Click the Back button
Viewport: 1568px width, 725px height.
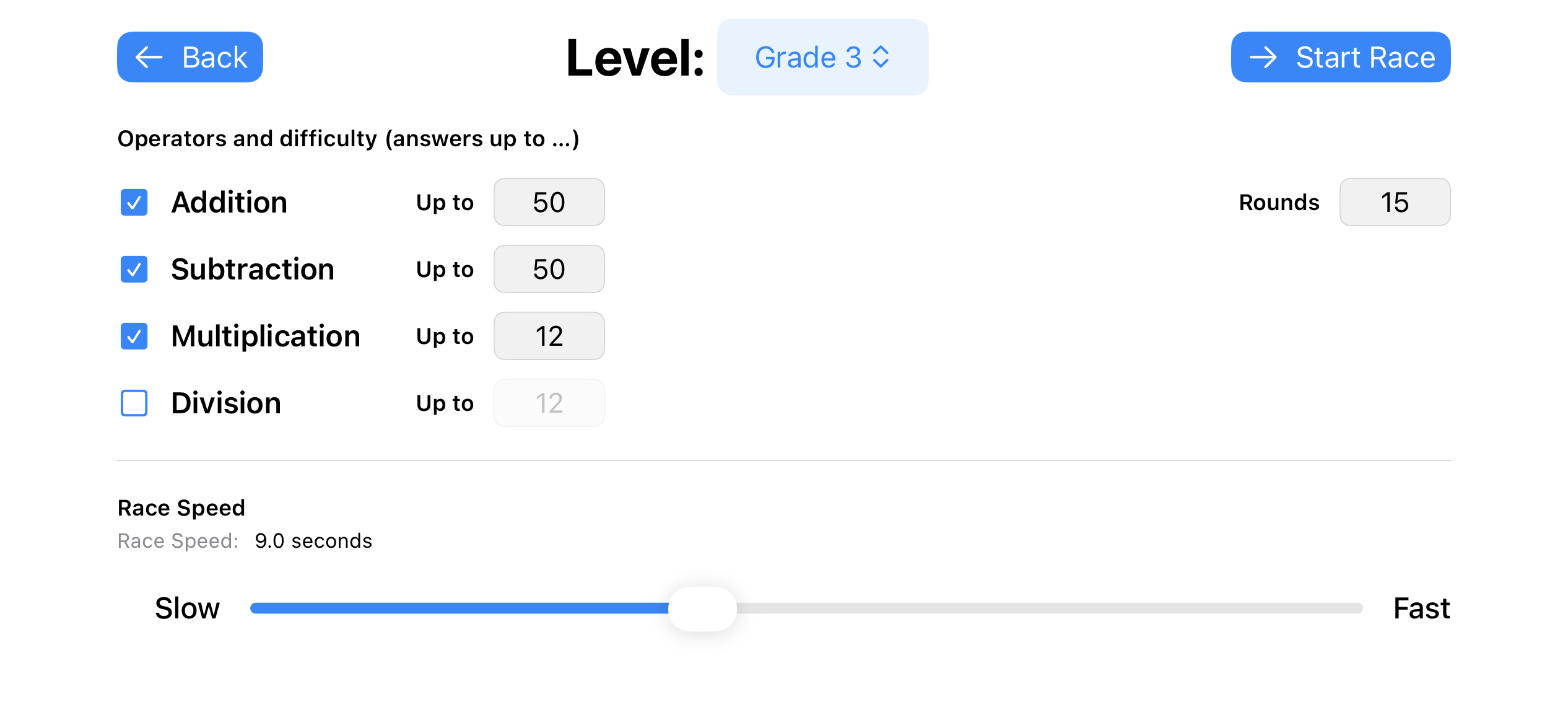189,57
